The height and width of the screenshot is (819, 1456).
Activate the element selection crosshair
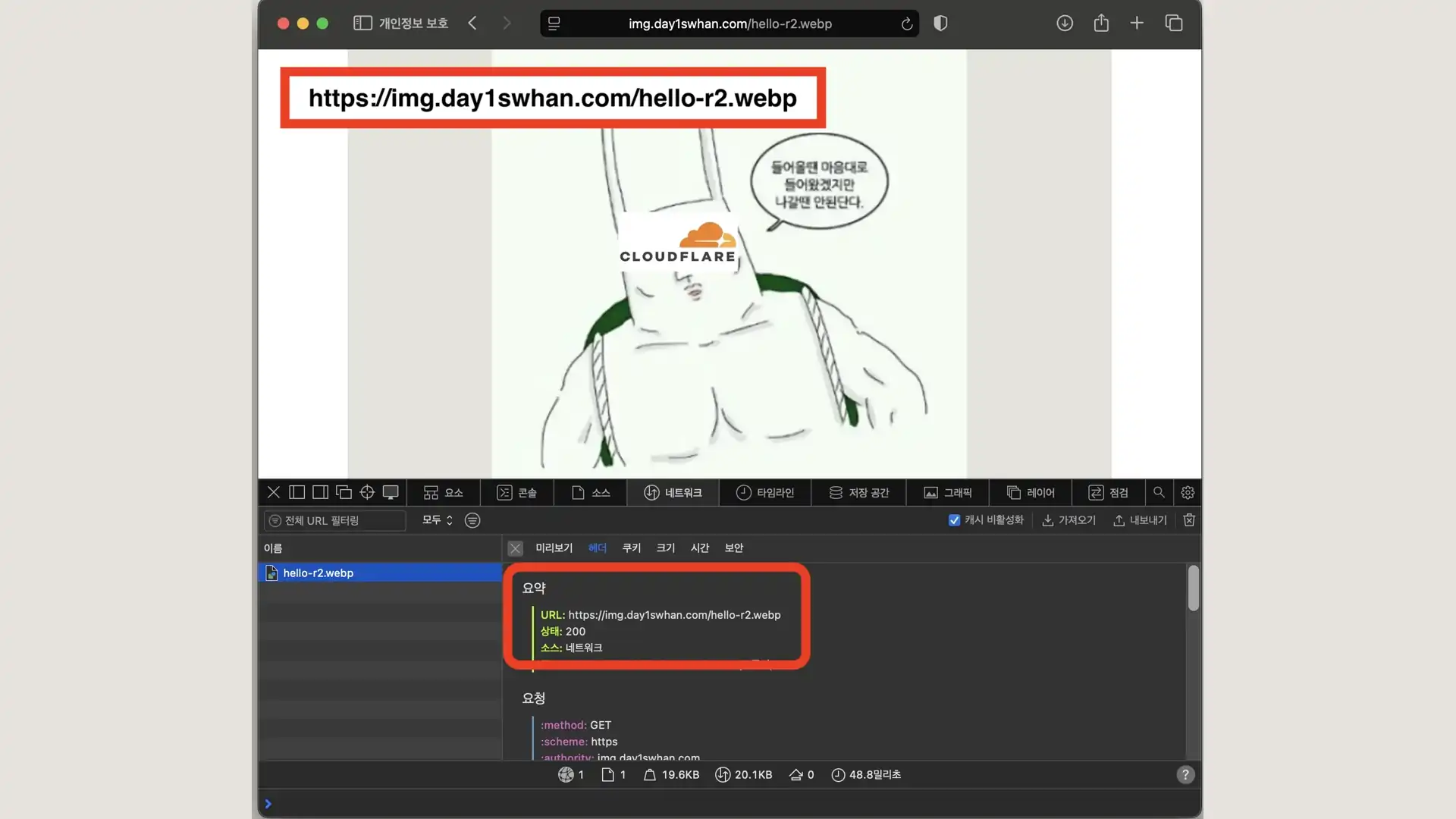(367, 492)
